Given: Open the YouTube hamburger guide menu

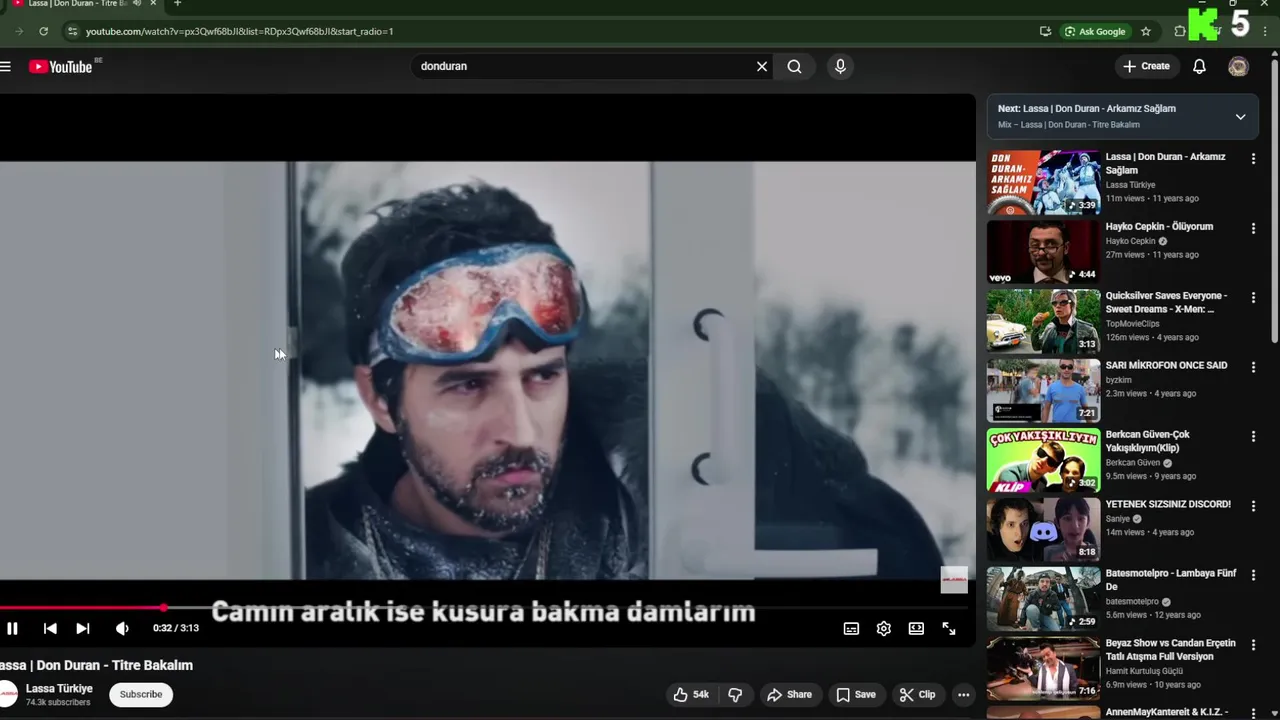Looking at the screenshot, I should [x=5, y=66].
